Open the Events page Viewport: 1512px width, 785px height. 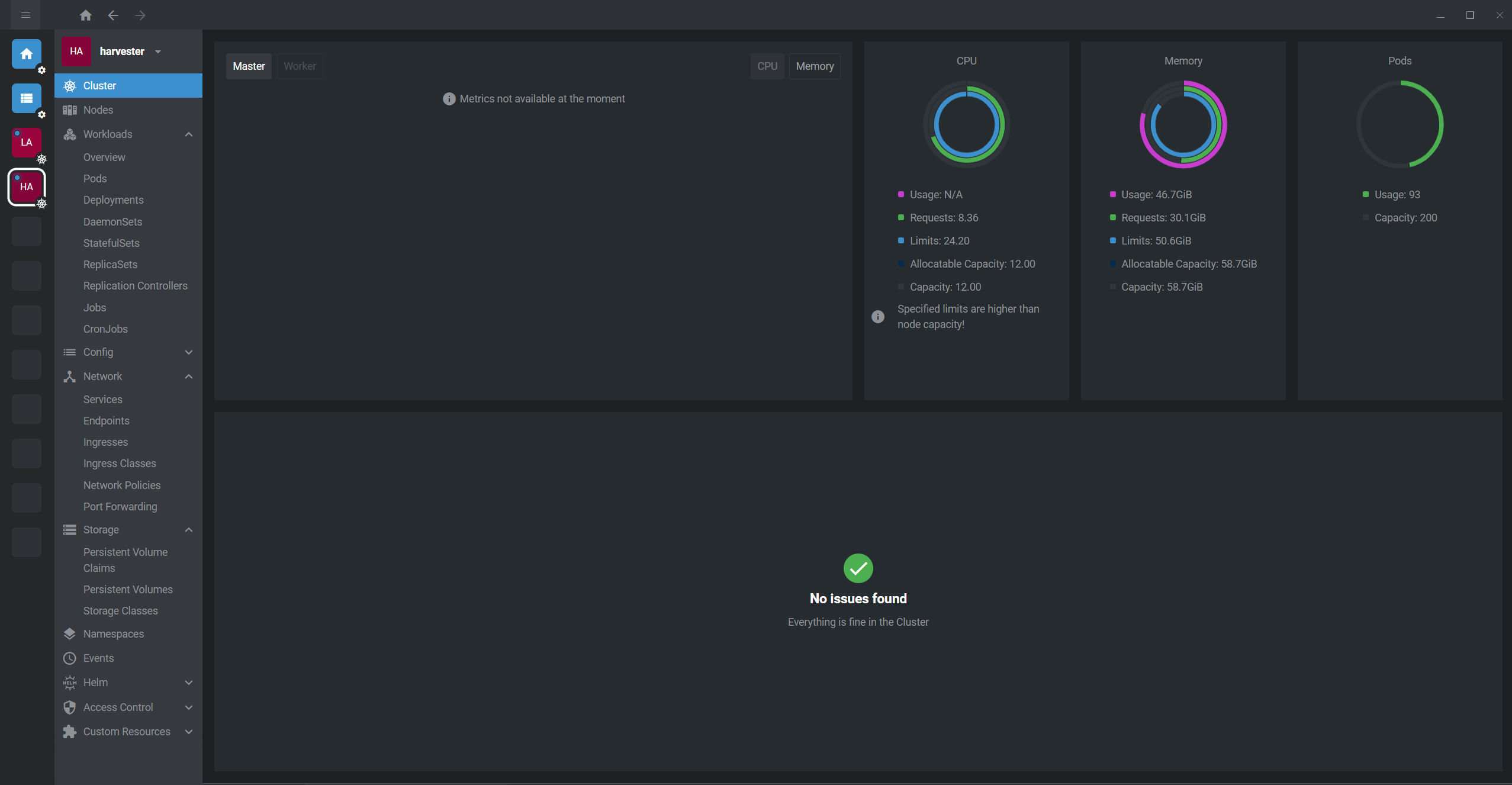pyautogui.click(x=98, y=658)
